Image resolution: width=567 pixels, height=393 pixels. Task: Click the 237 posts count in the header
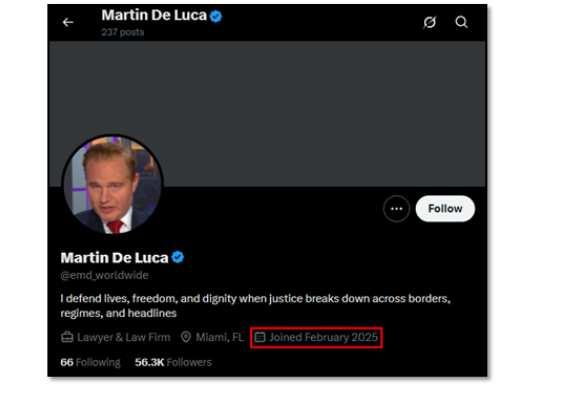[123, 32]
